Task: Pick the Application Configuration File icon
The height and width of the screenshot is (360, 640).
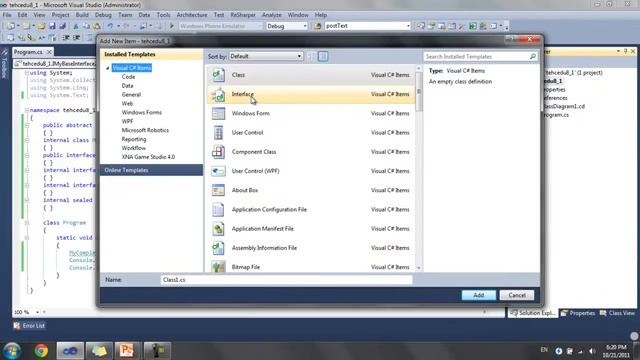Action: [218, 209]
